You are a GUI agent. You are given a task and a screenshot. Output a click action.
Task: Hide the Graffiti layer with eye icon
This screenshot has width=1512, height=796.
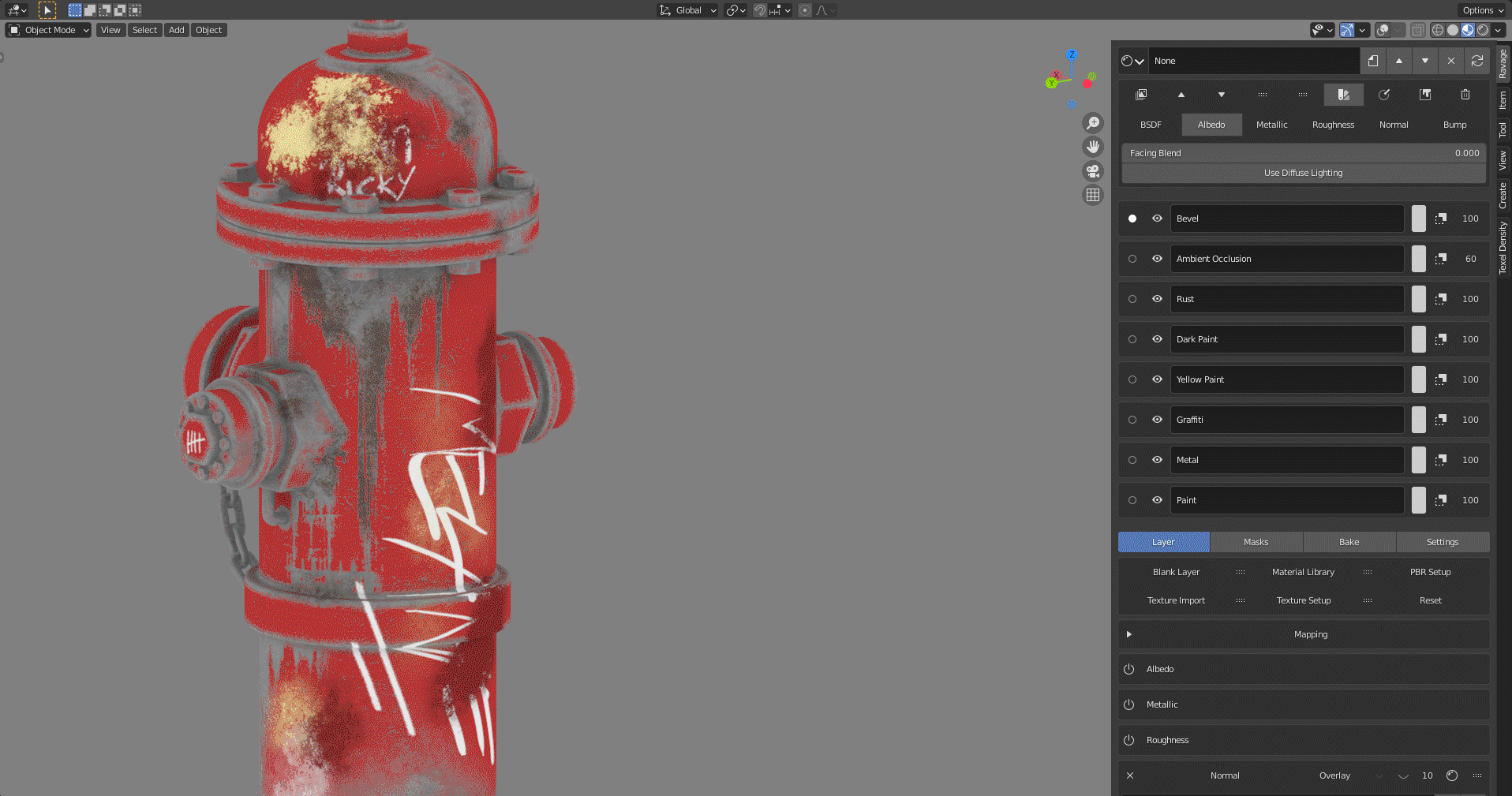pyautogui.click(x=1157, y=420)
